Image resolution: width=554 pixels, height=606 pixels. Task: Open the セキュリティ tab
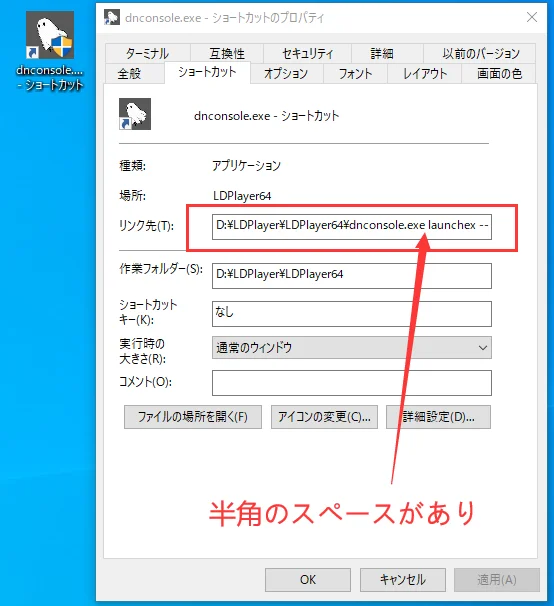307,53
